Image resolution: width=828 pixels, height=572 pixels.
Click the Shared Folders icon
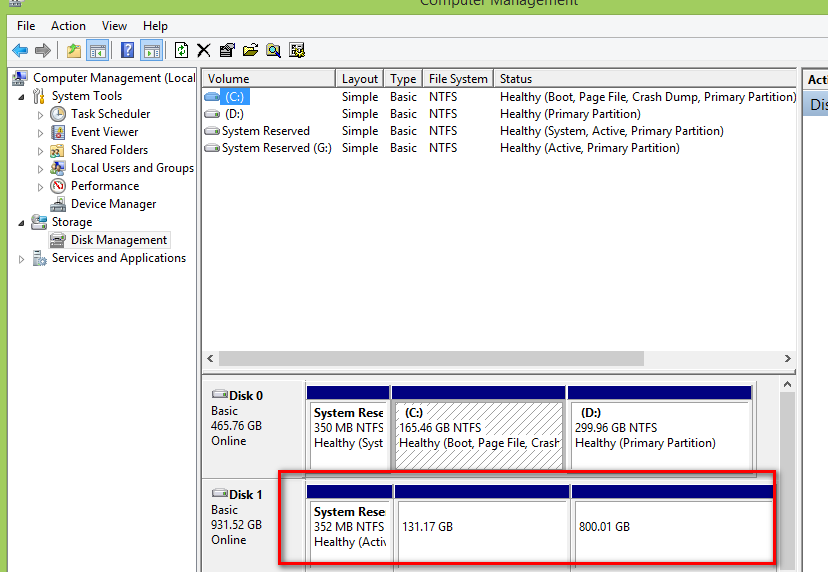point(57,151)
